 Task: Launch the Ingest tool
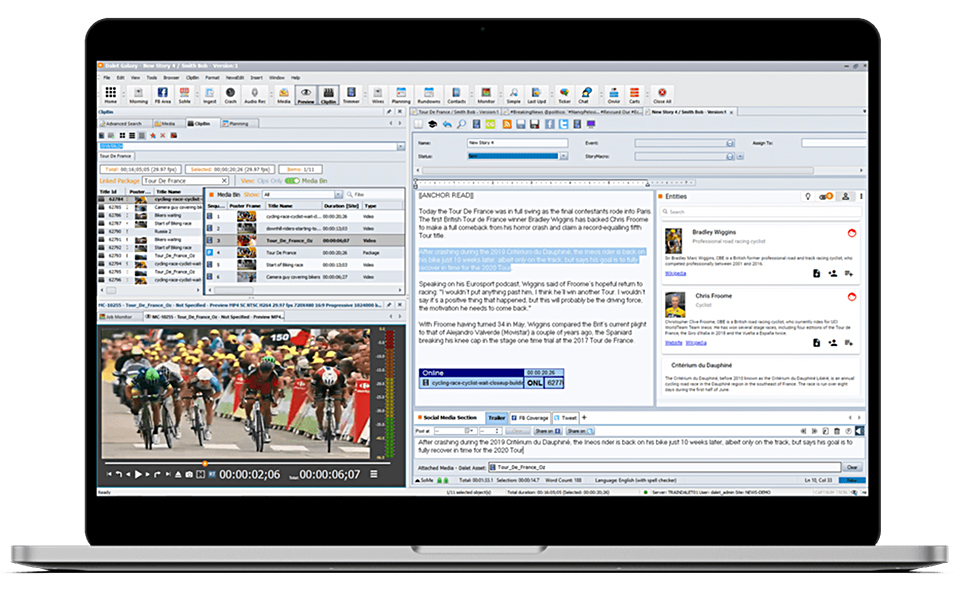[210, 95]
